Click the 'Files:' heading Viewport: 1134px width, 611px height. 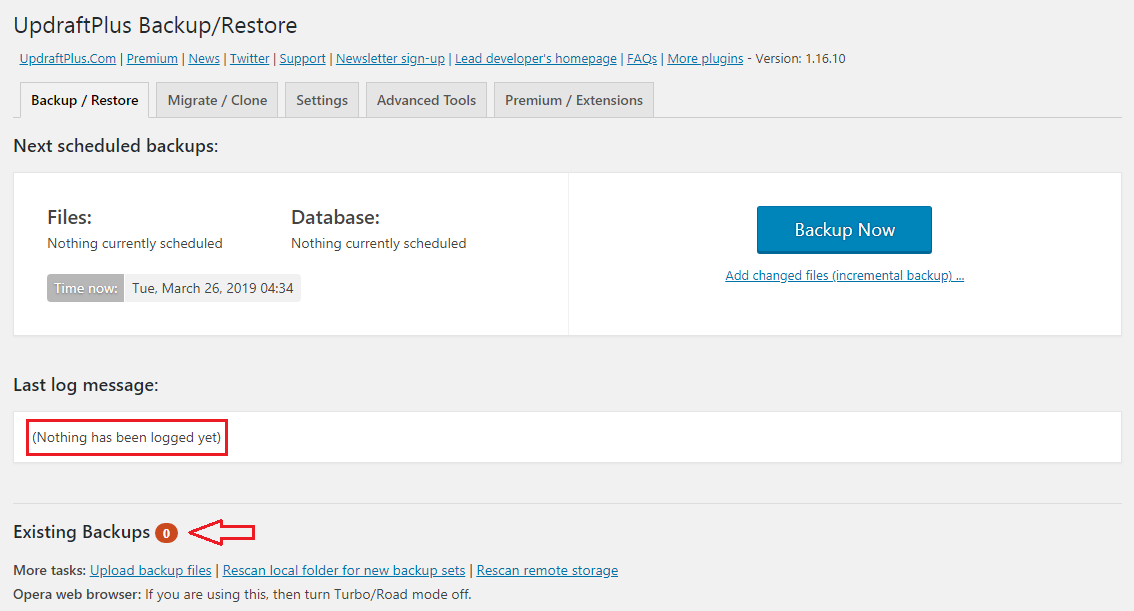coord(69,217)
